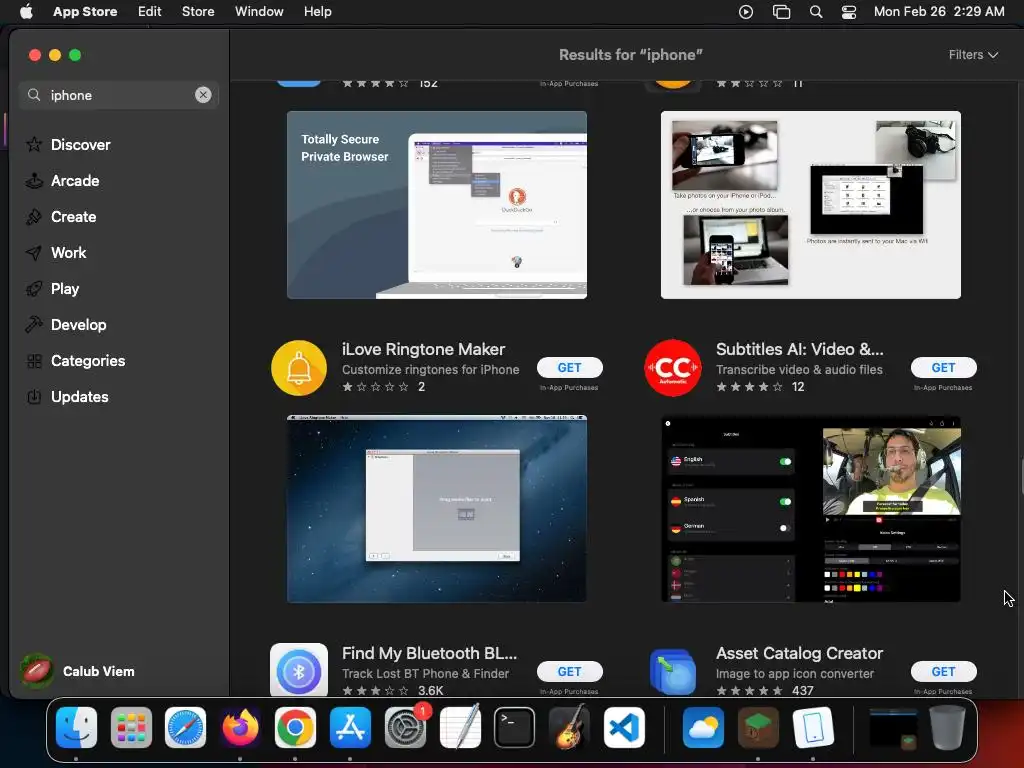1024x768 pixels.
Task: Open Launchpad from the Dock
Action: tap(131, 727)
